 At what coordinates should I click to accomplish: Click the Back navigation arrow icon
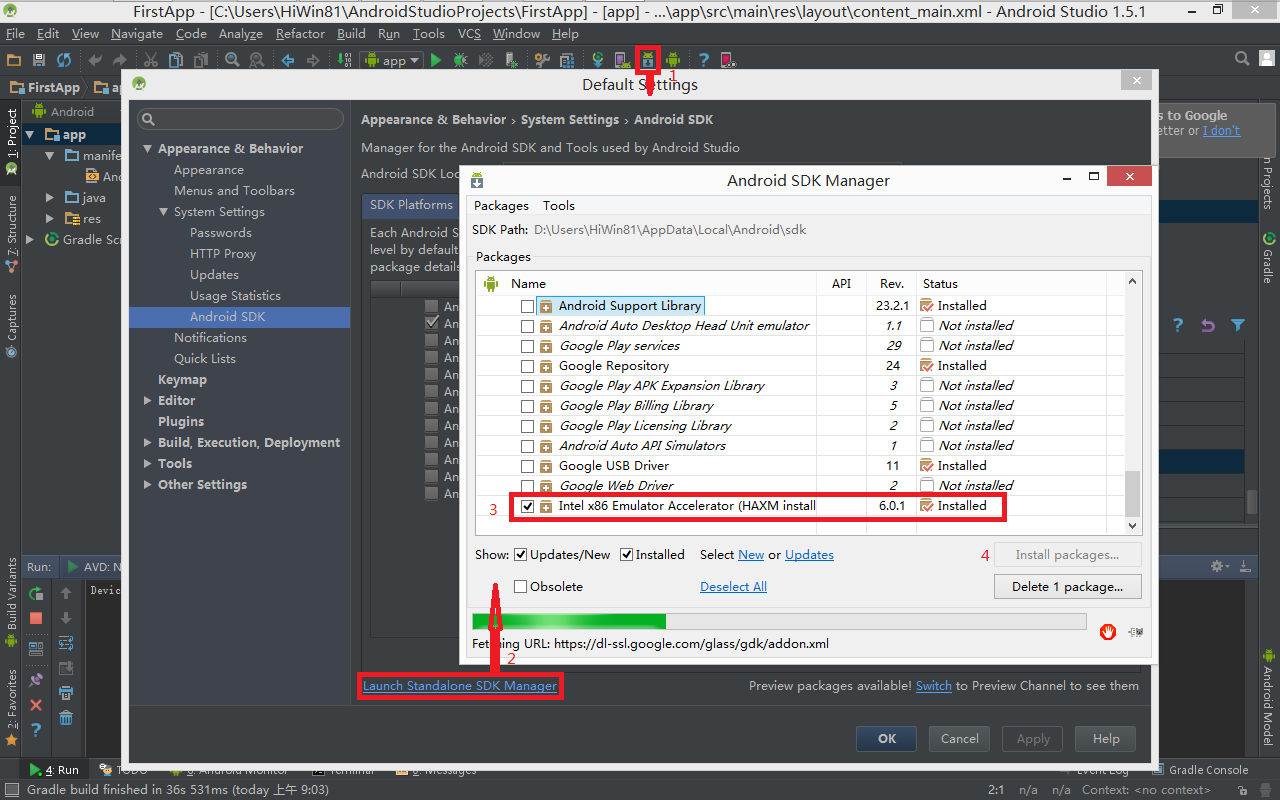[x=288, y=61]
